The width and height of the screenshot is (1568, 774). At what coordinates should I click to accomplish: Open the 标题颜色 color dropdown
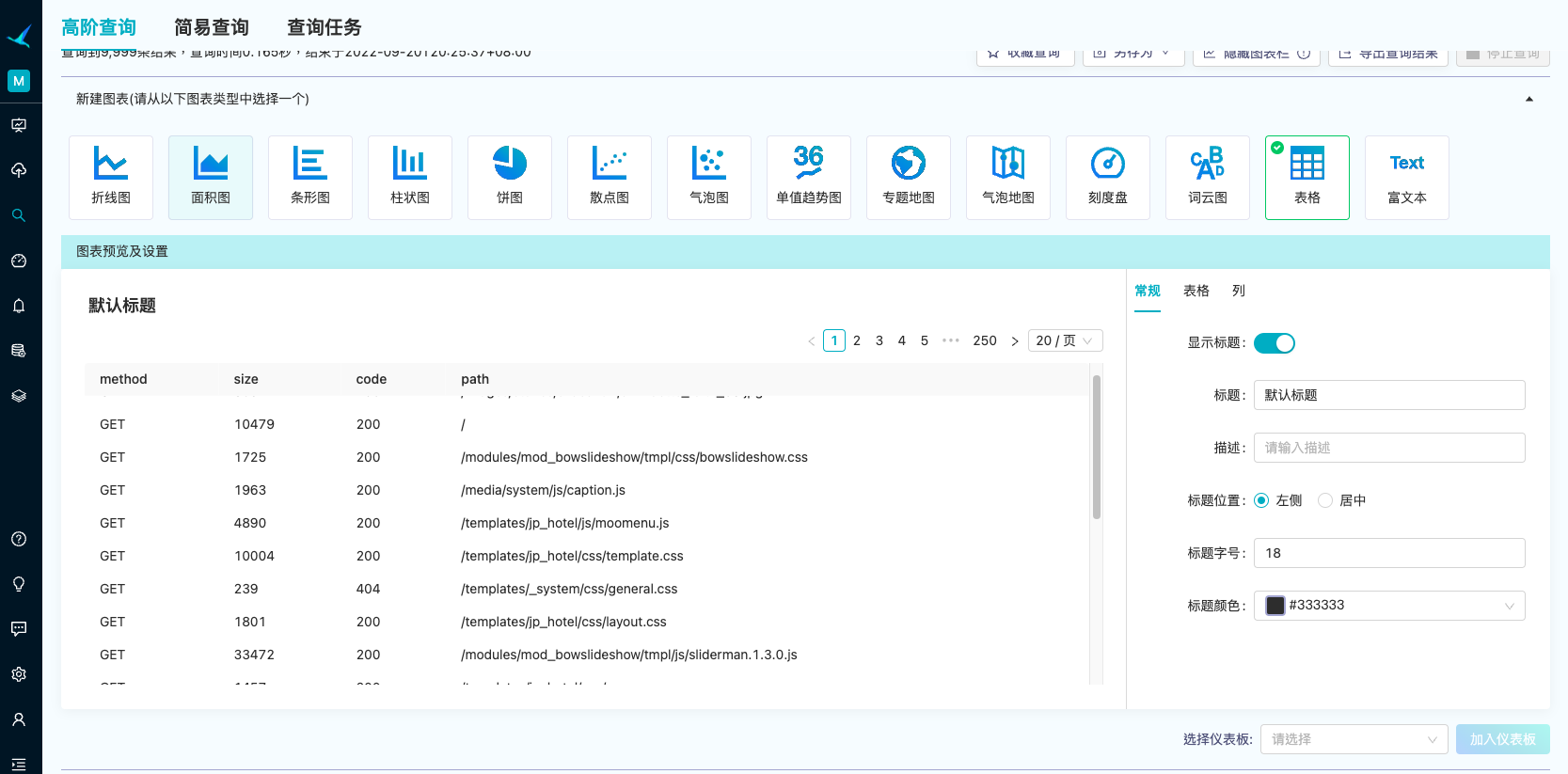(1389, 606)
